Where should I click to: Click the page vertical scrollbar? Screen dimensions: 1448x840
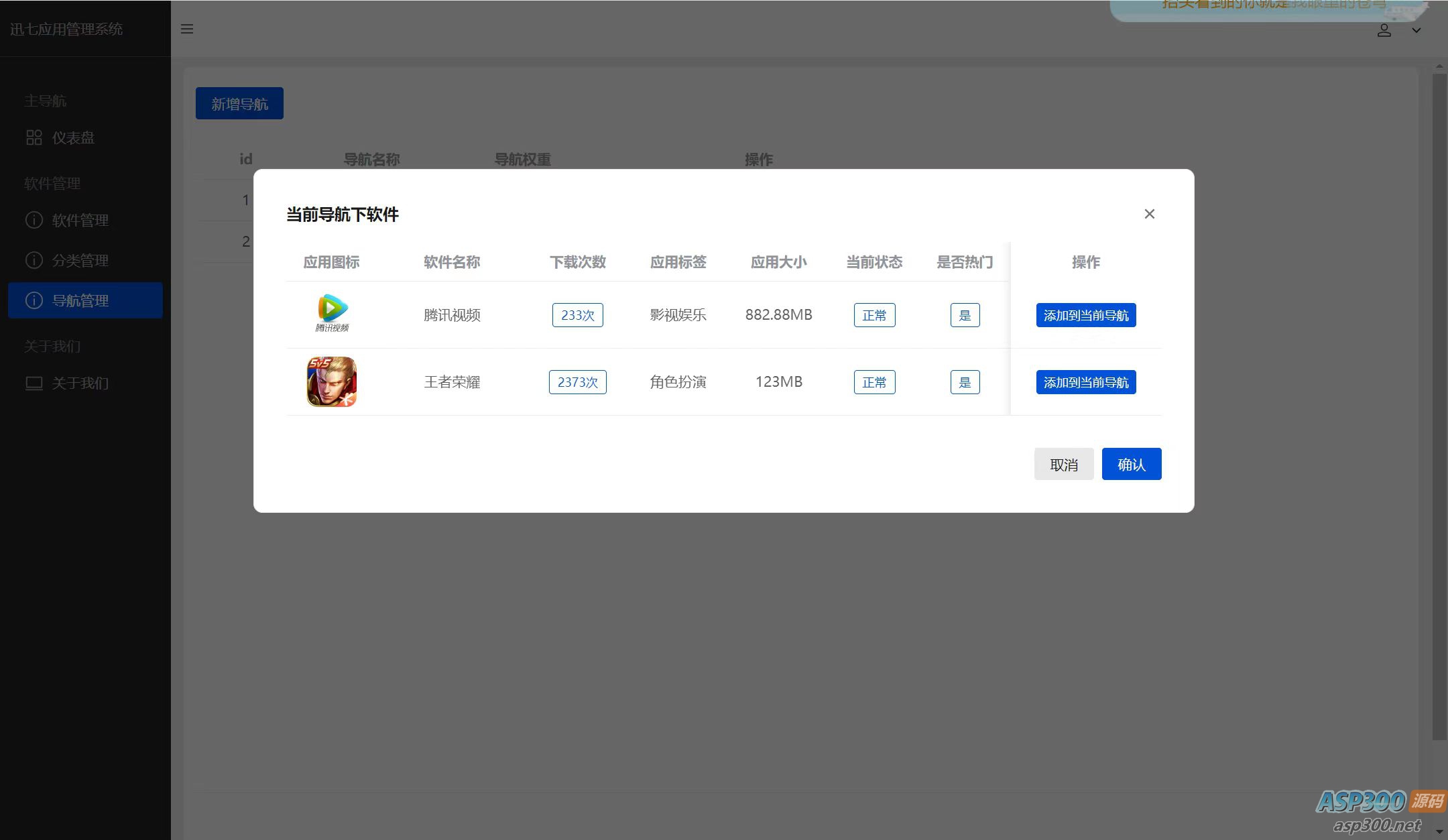(1439, 402)
